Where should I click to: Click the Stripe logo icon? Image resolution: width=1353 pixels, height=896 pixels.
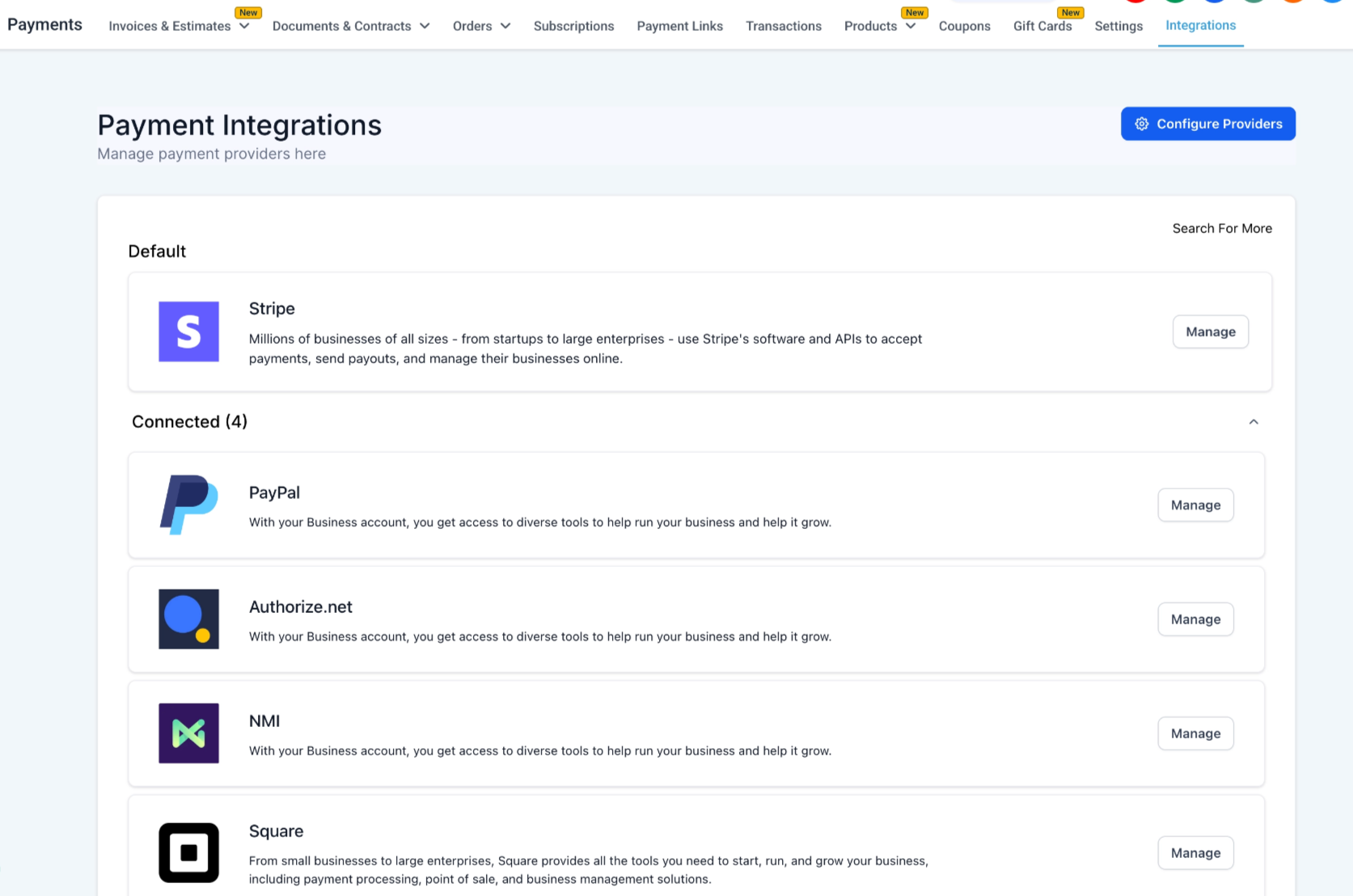coord(188,332)
